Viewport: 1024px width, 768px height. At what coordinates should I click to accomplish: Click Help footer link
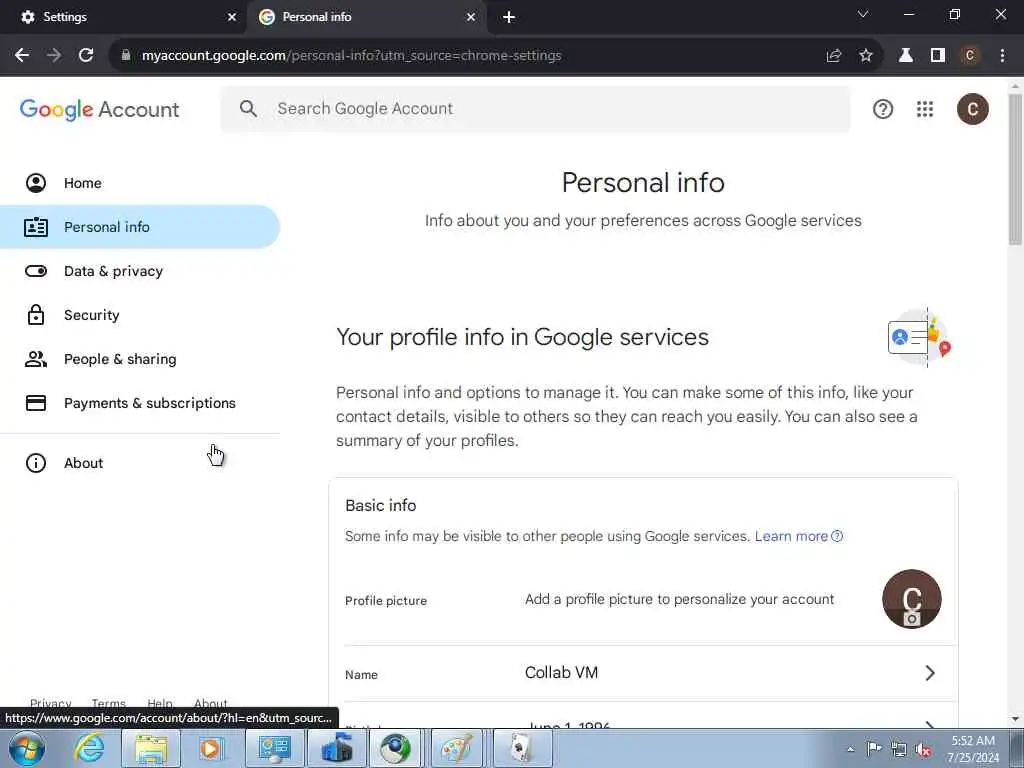[x=160, y=703]
